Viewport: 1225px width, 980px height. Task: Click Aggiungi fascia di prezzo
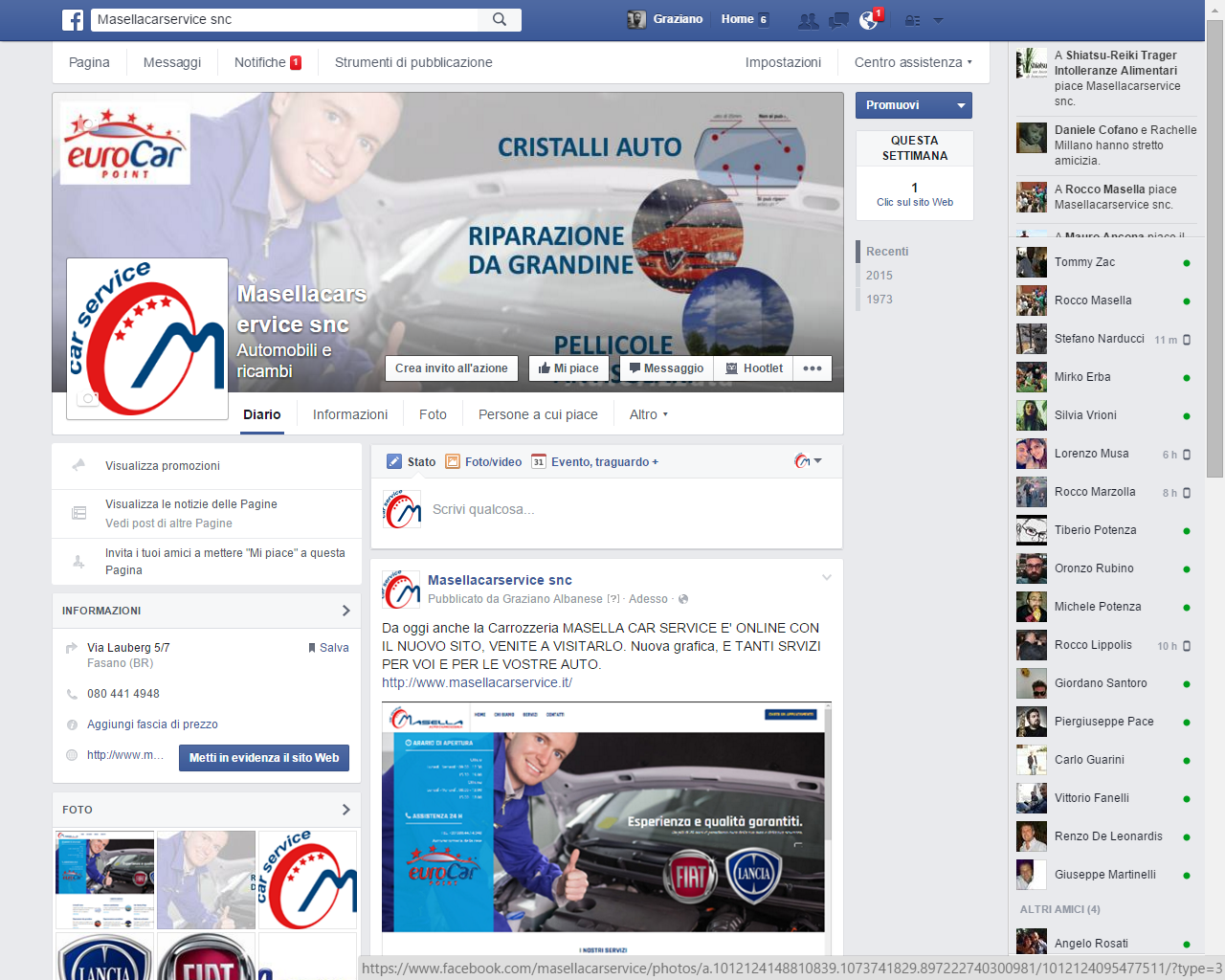tap(152, 724)
